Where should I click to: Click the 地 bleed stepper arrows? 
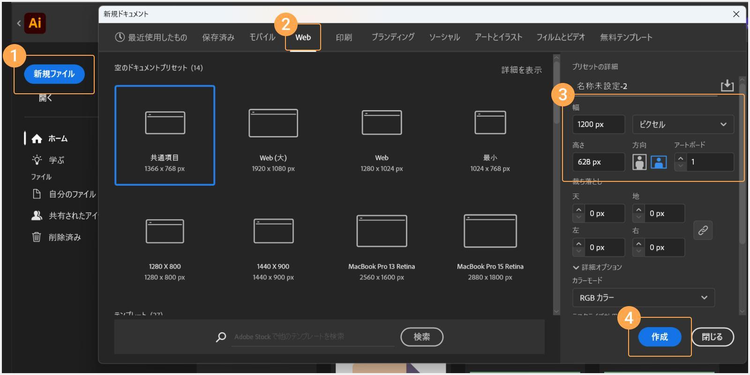click(x=638, y=214)
